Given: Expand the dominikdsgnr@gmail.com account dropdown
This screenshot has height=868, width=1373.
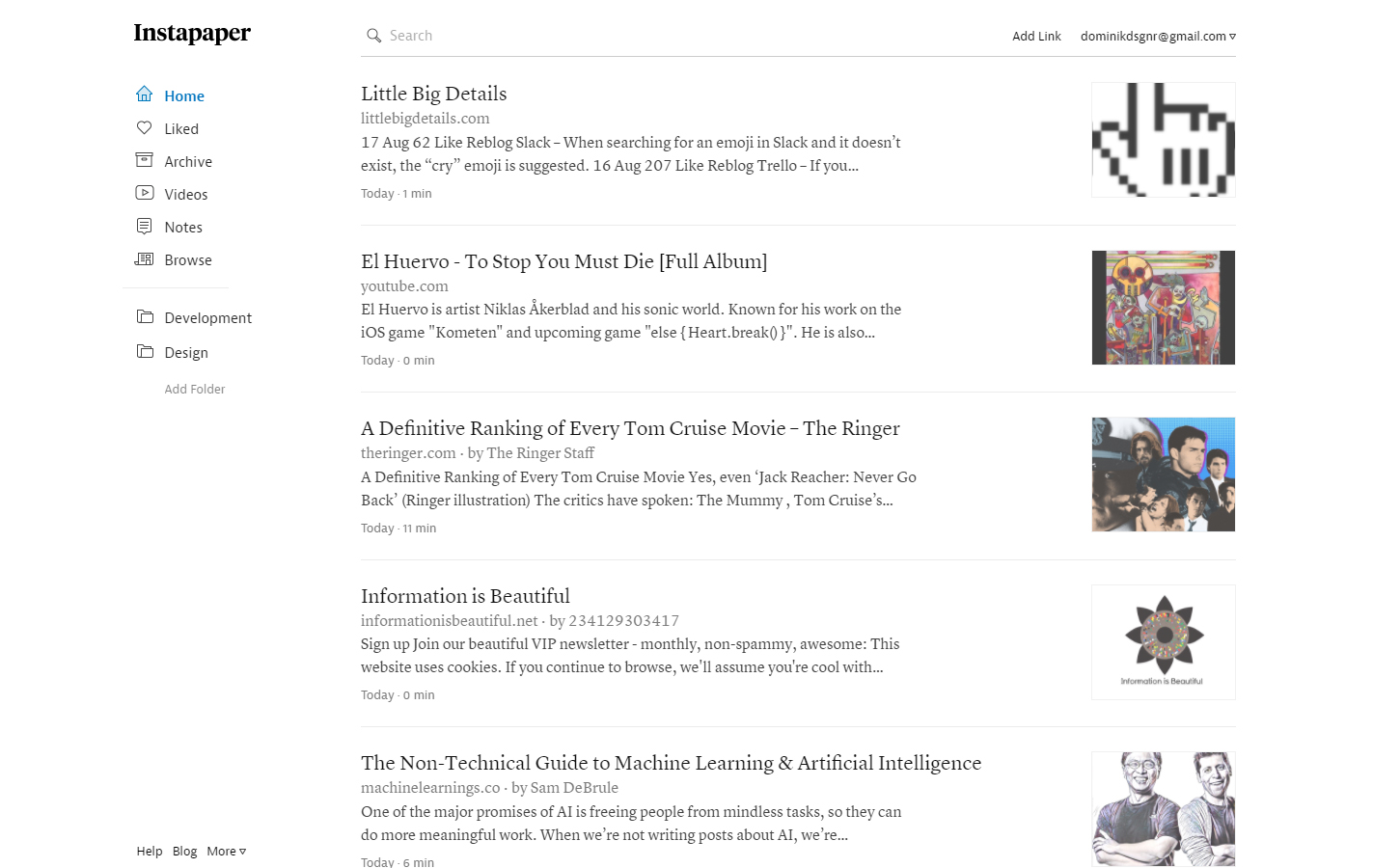Looking at the screenshot, I should 1158,37.
